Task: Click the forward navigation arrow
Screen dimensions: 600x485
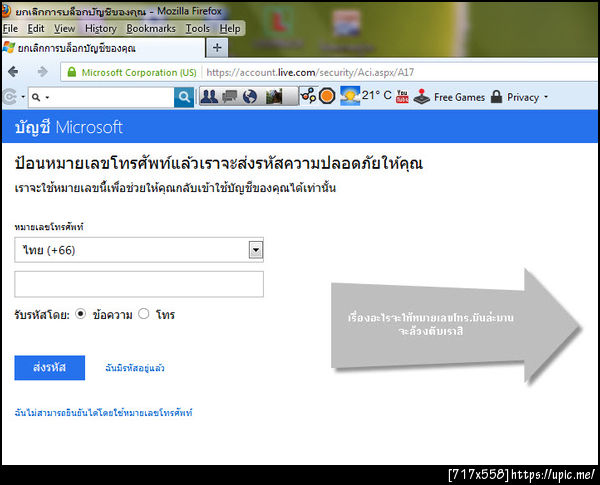Action: click(42, 72)
